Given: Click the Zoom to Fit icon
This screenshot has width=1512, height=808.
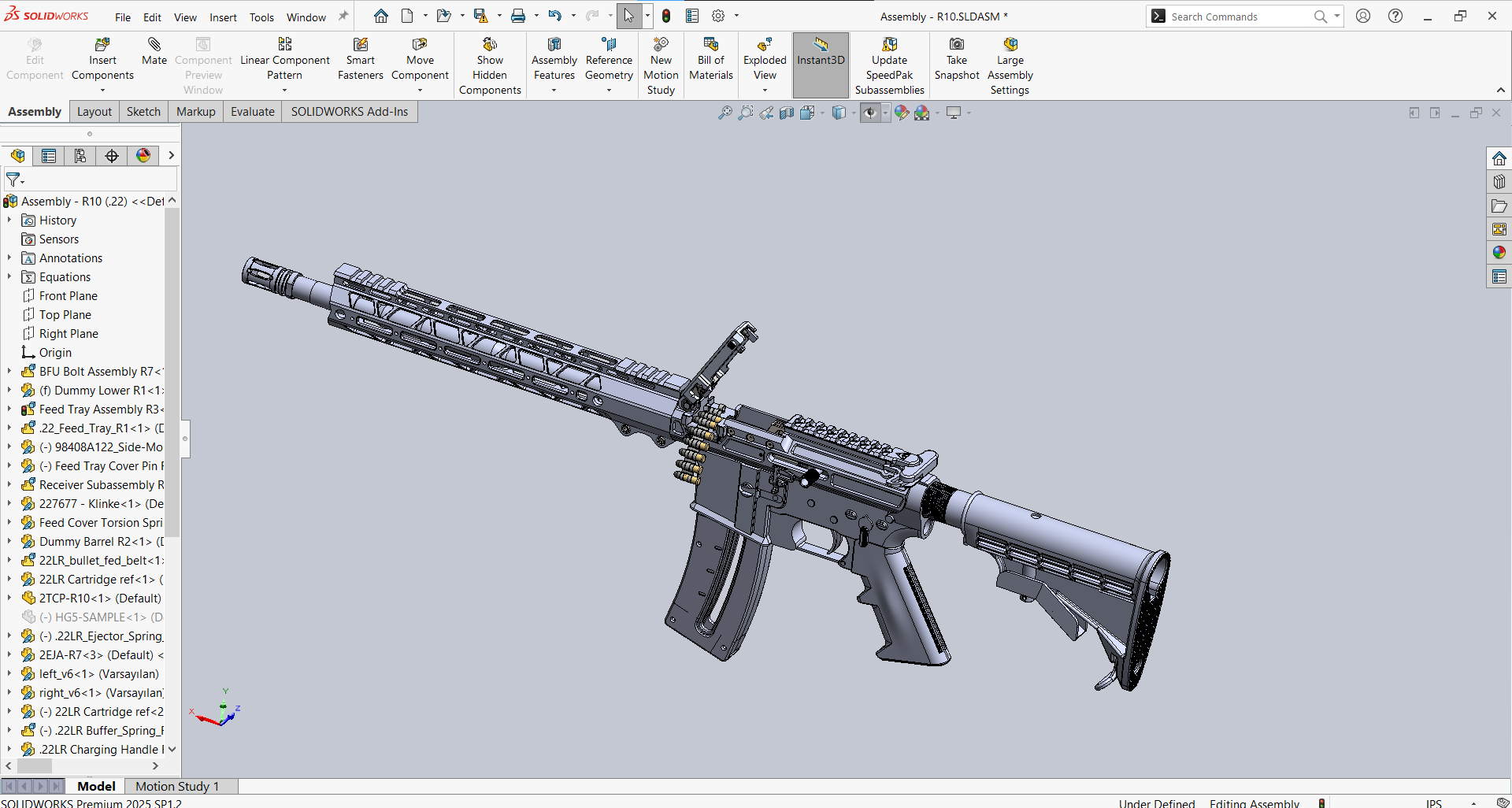Looking at the screenshot, I should pos(724,113).
